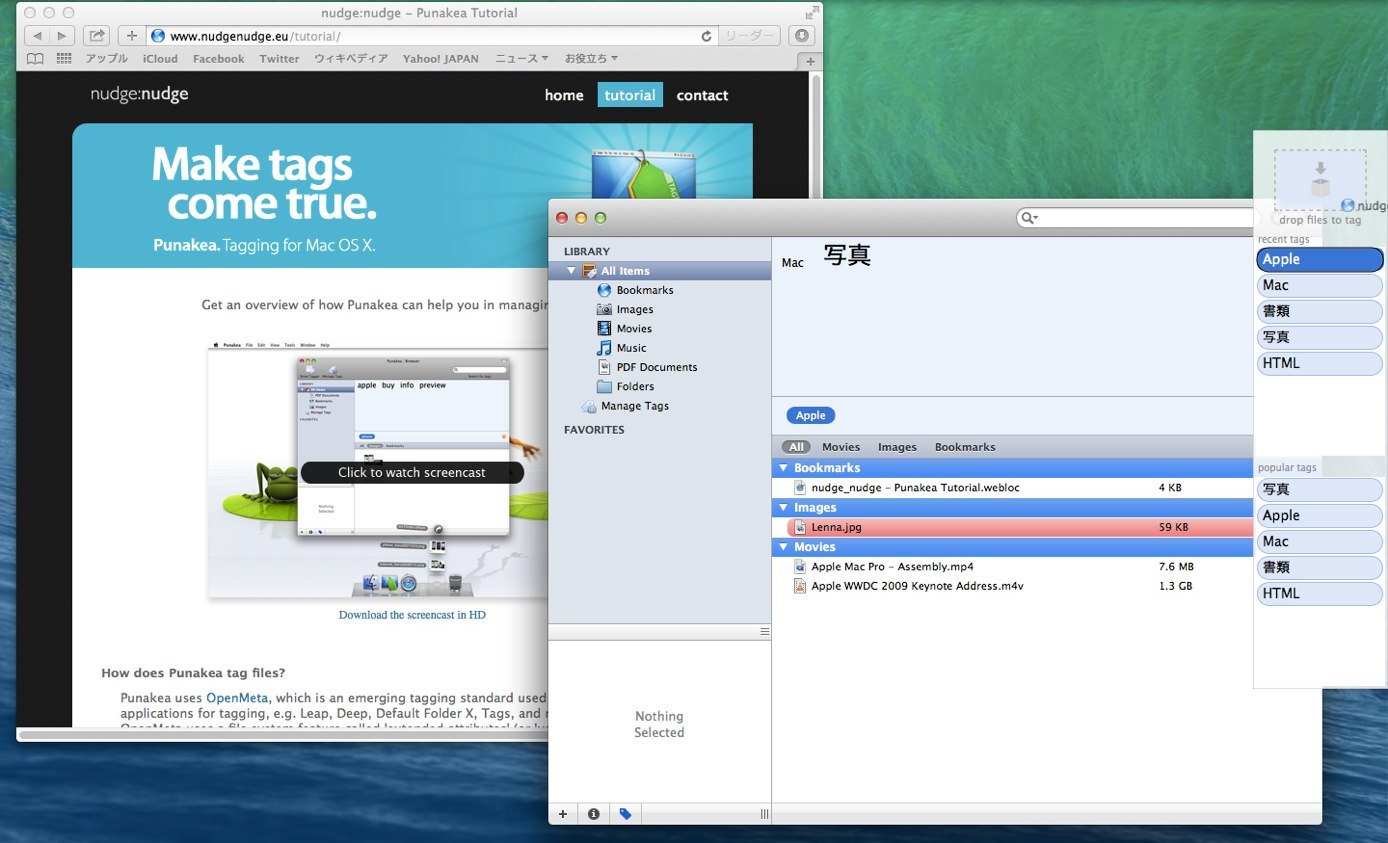Viewport: 1388px width, 843px height.
Task: Go forward with Safari's forward arrow
Action: click(62, 36)
